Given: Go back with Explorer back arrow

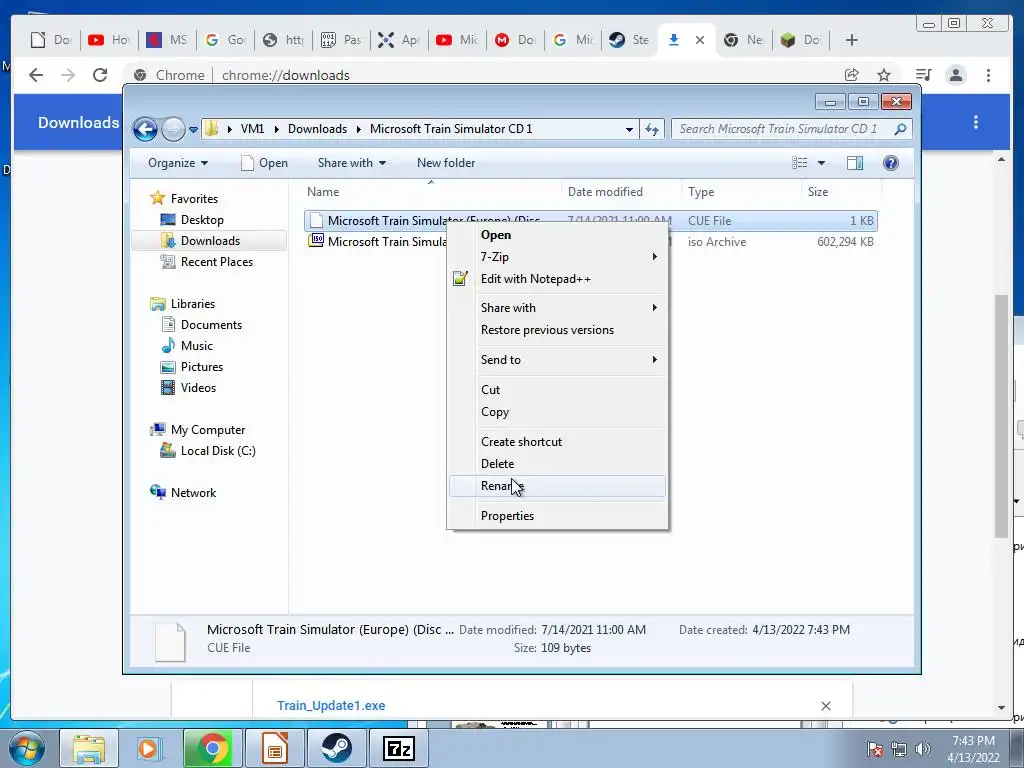Looking at the screenshot, I should [145, 129].
